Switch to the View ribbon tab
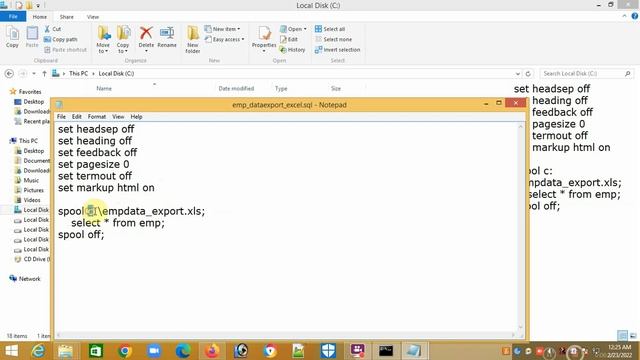 [93, 17]
